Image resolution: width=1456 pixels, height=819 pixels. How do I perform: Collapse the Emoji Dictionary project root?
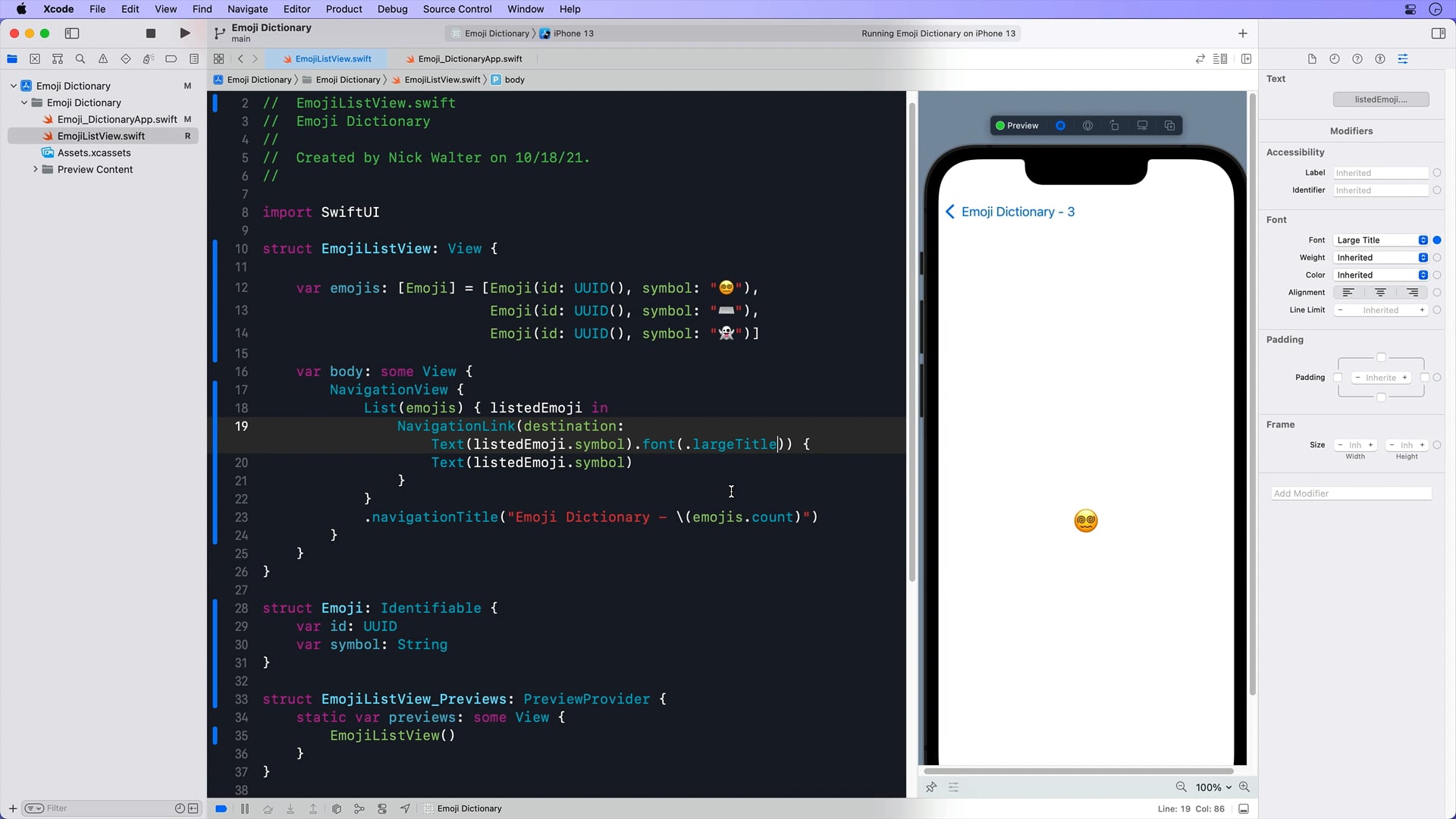pyautogui.click(x=14, y=86)
